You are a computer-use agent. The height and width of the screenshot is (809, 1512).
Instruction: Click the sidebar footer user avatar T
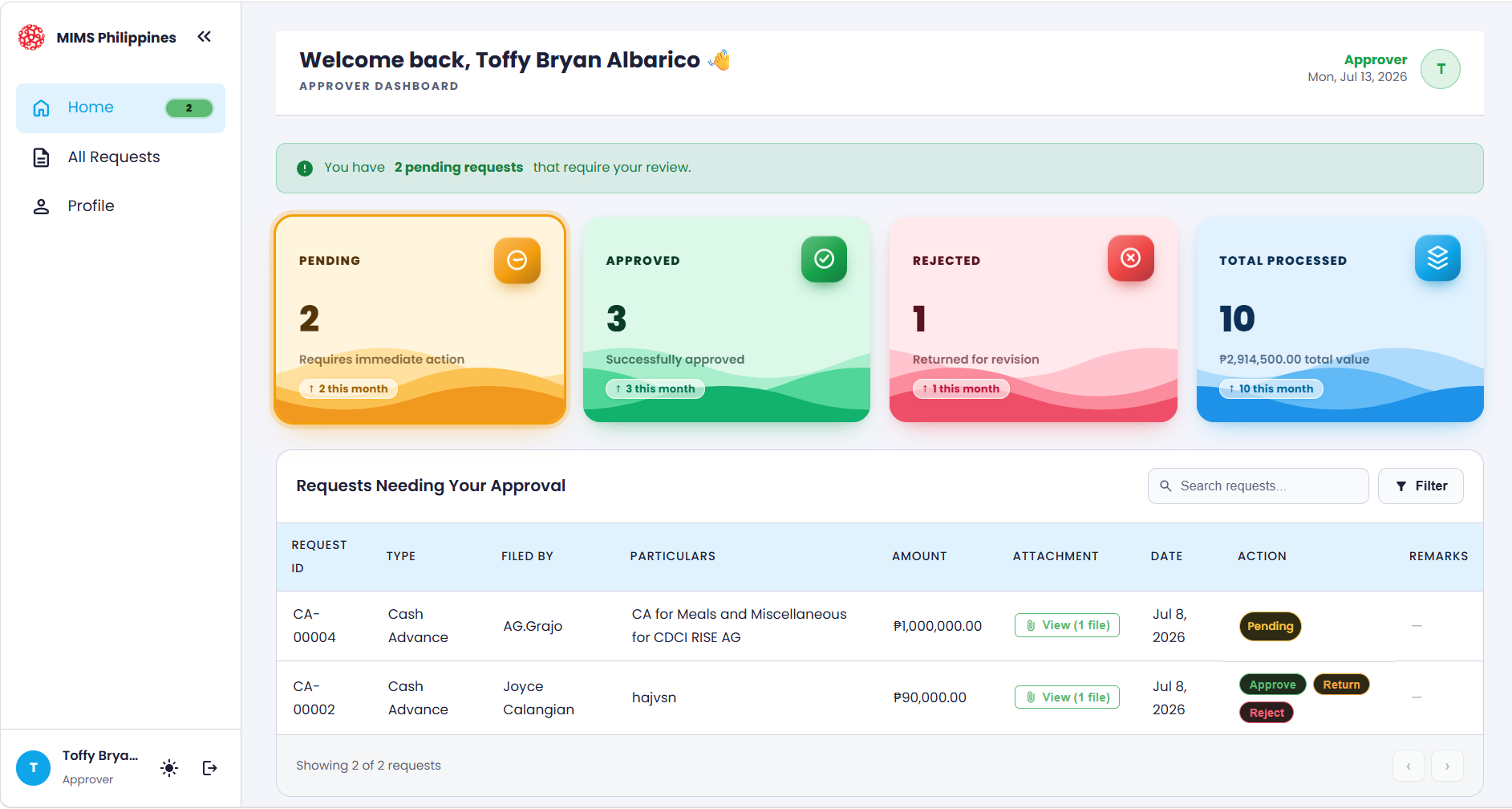coord(34,769)
